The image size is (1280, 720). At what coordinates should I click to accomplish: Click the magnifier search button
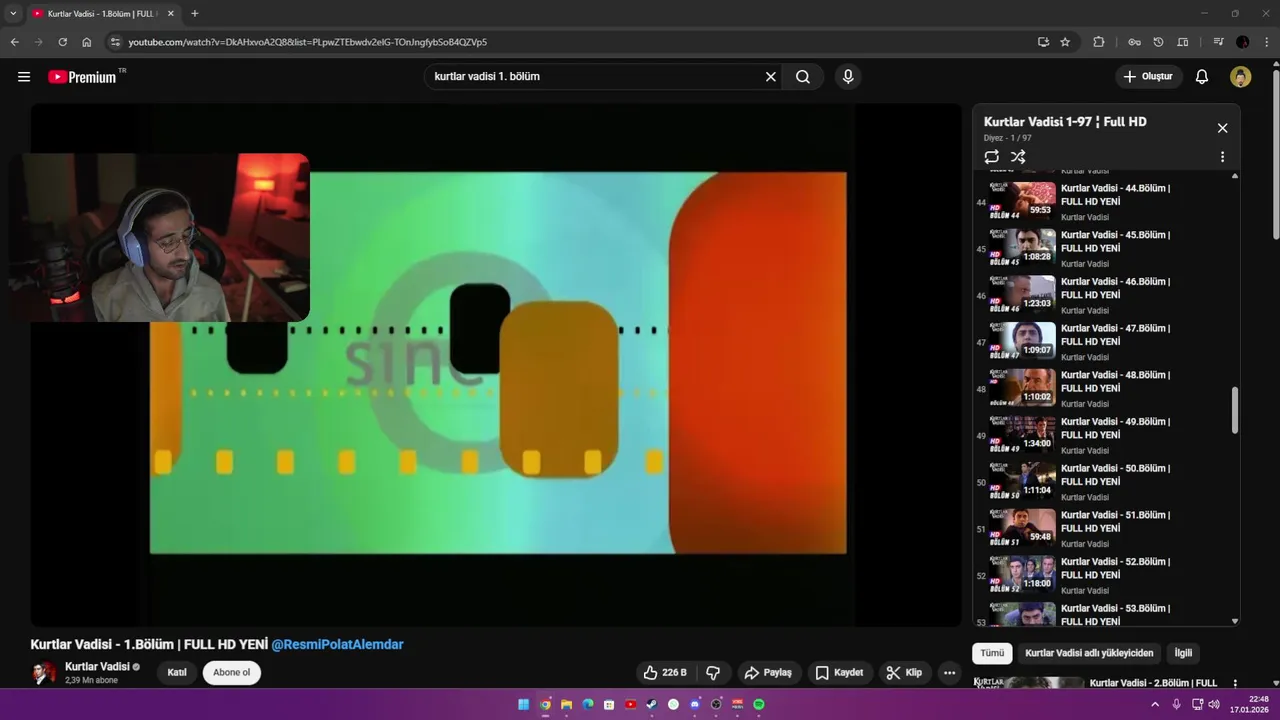tap(803, 77)
